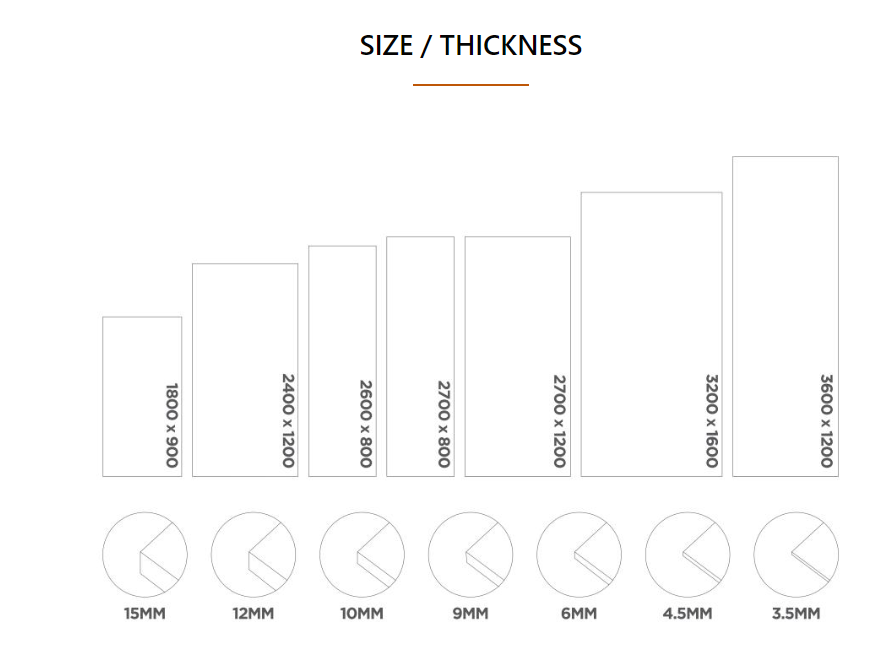Pick the 2600 x 800 panel rectangle
Viewport: 879px width, 663px height.
click(343, 361)
